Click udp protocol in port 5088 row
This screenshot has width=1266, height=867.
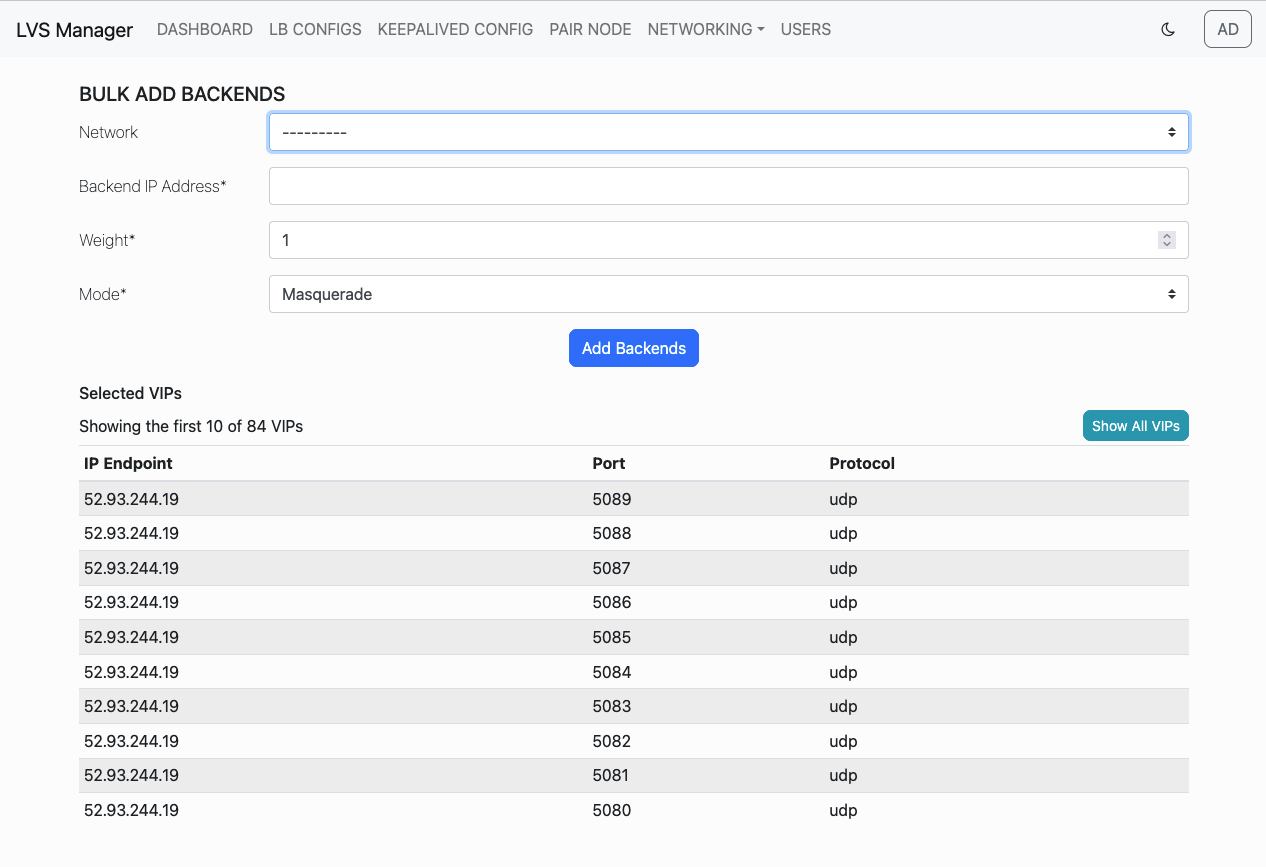(844, 533)
